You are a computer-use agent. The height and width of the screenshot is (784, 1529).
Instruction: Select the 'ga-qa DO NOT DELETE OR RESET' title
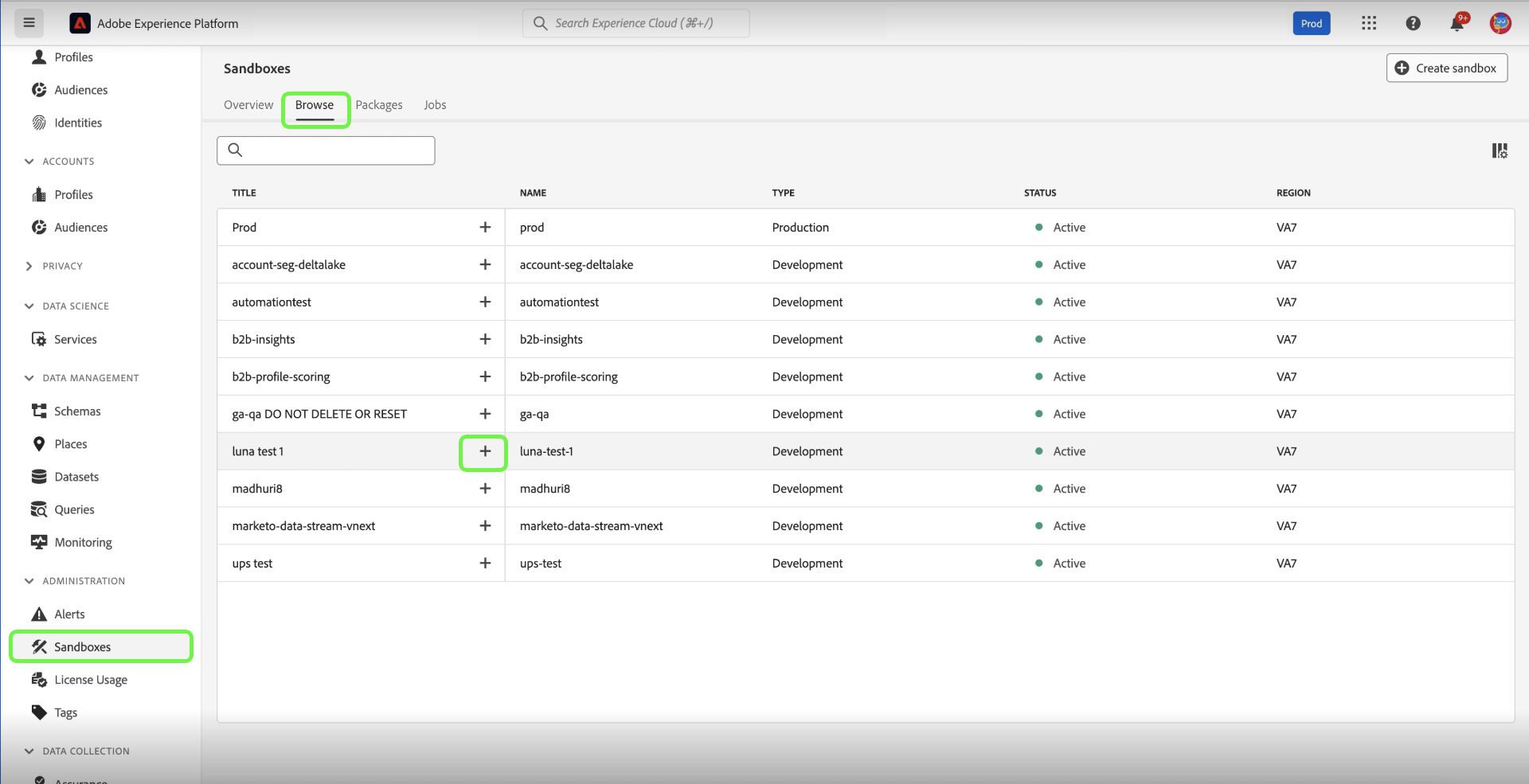click(x=319, y=415)
